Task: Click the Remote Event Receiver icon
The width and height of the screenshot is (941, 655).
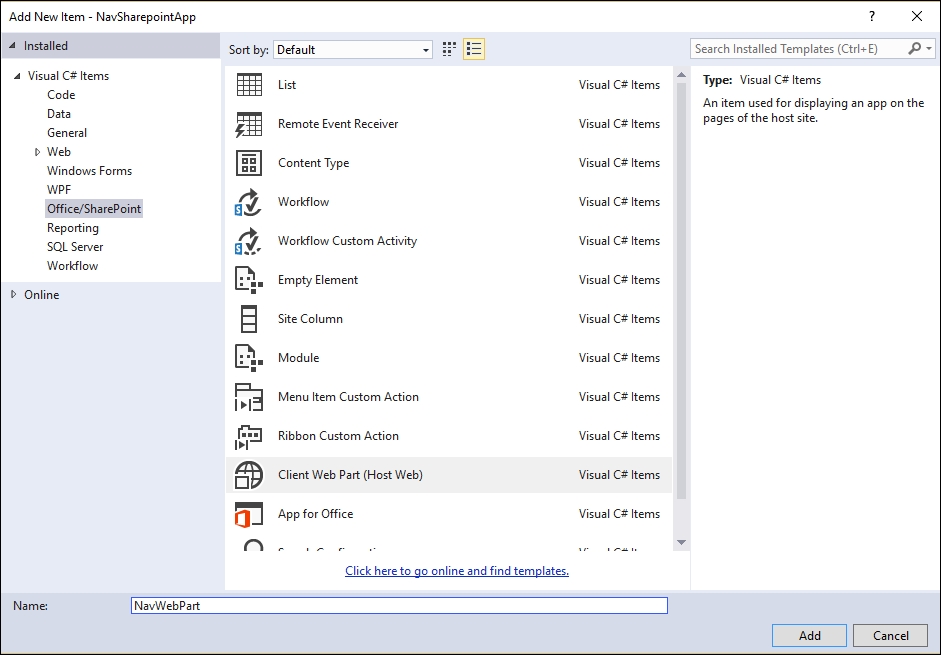Action: tap(249, 124)
